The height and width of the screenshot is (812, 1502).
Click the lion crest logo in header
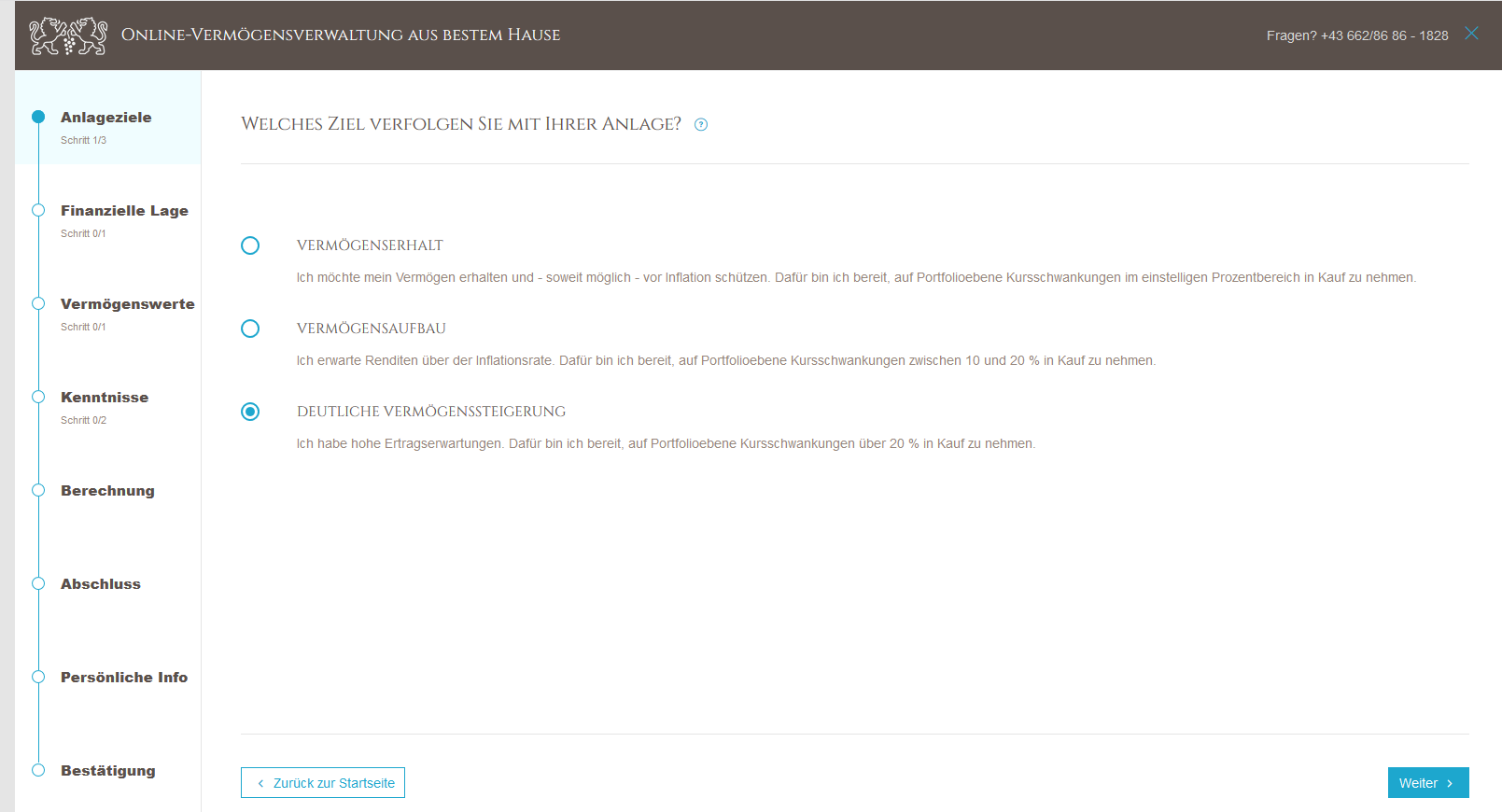click(68, 35)
